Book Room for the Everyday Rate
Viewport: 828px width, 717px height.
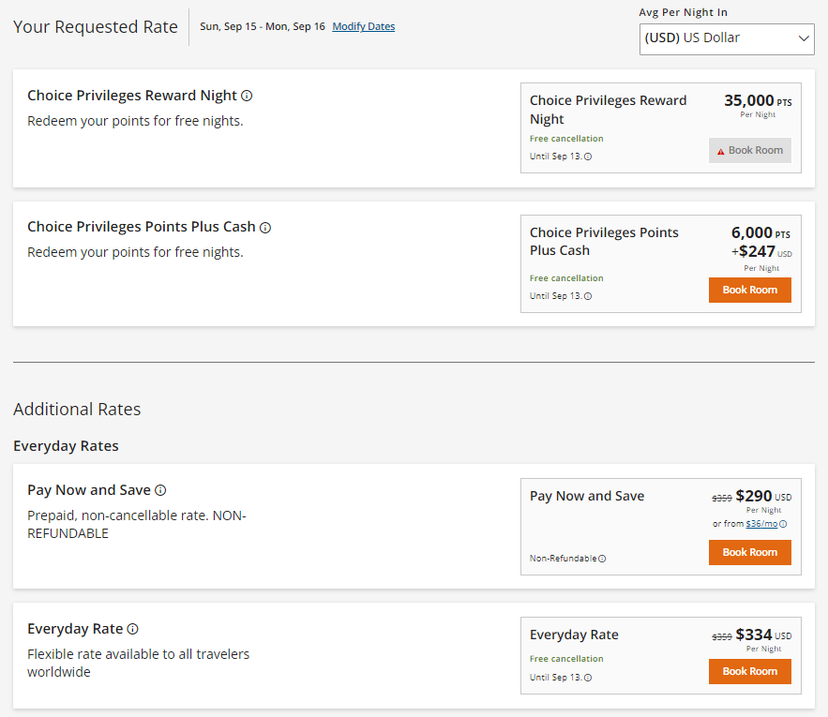click(x=750, y=671)
